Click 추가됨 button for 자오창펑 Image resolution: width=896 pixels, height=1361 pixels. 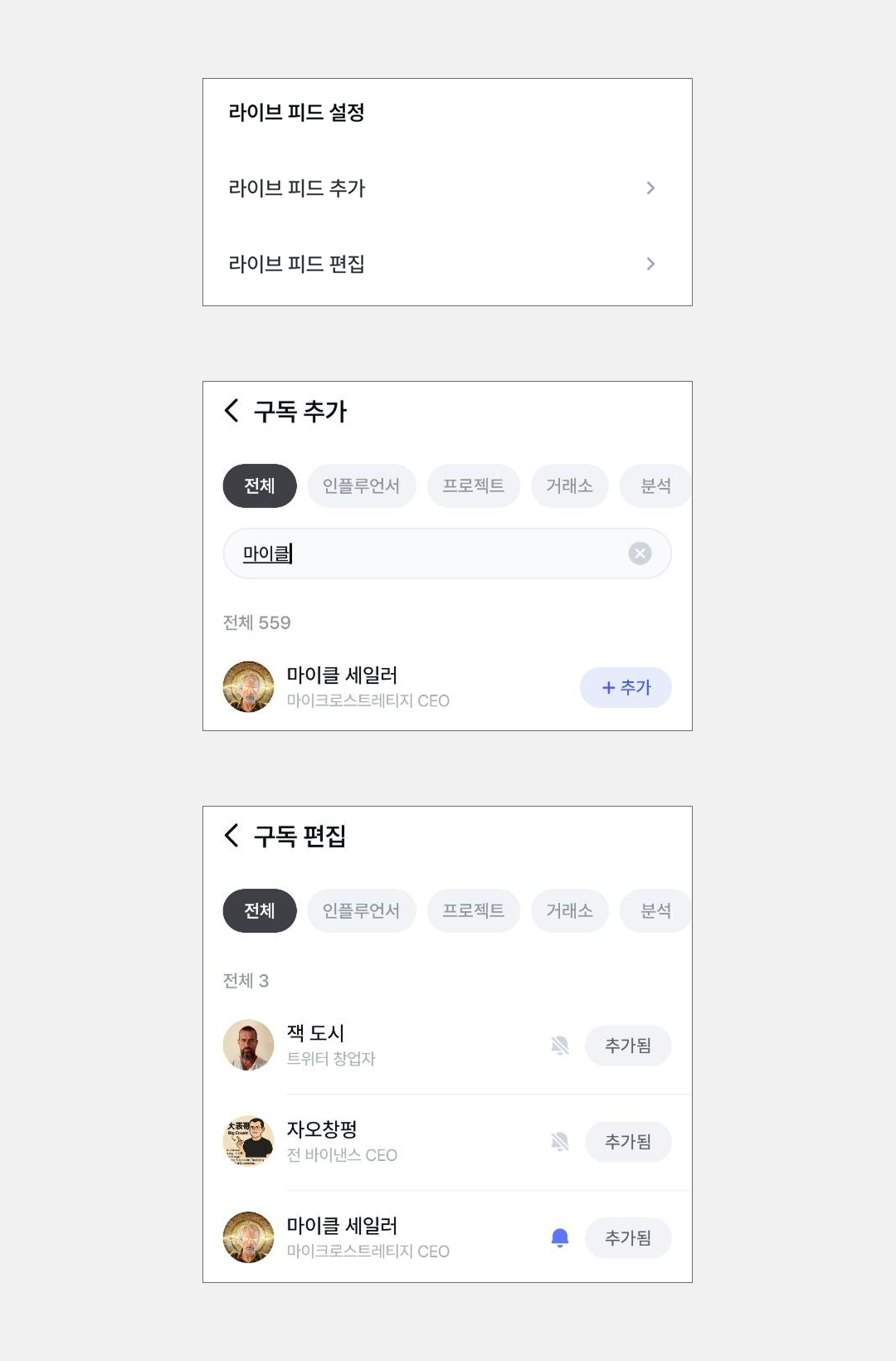pos(628,1142)
